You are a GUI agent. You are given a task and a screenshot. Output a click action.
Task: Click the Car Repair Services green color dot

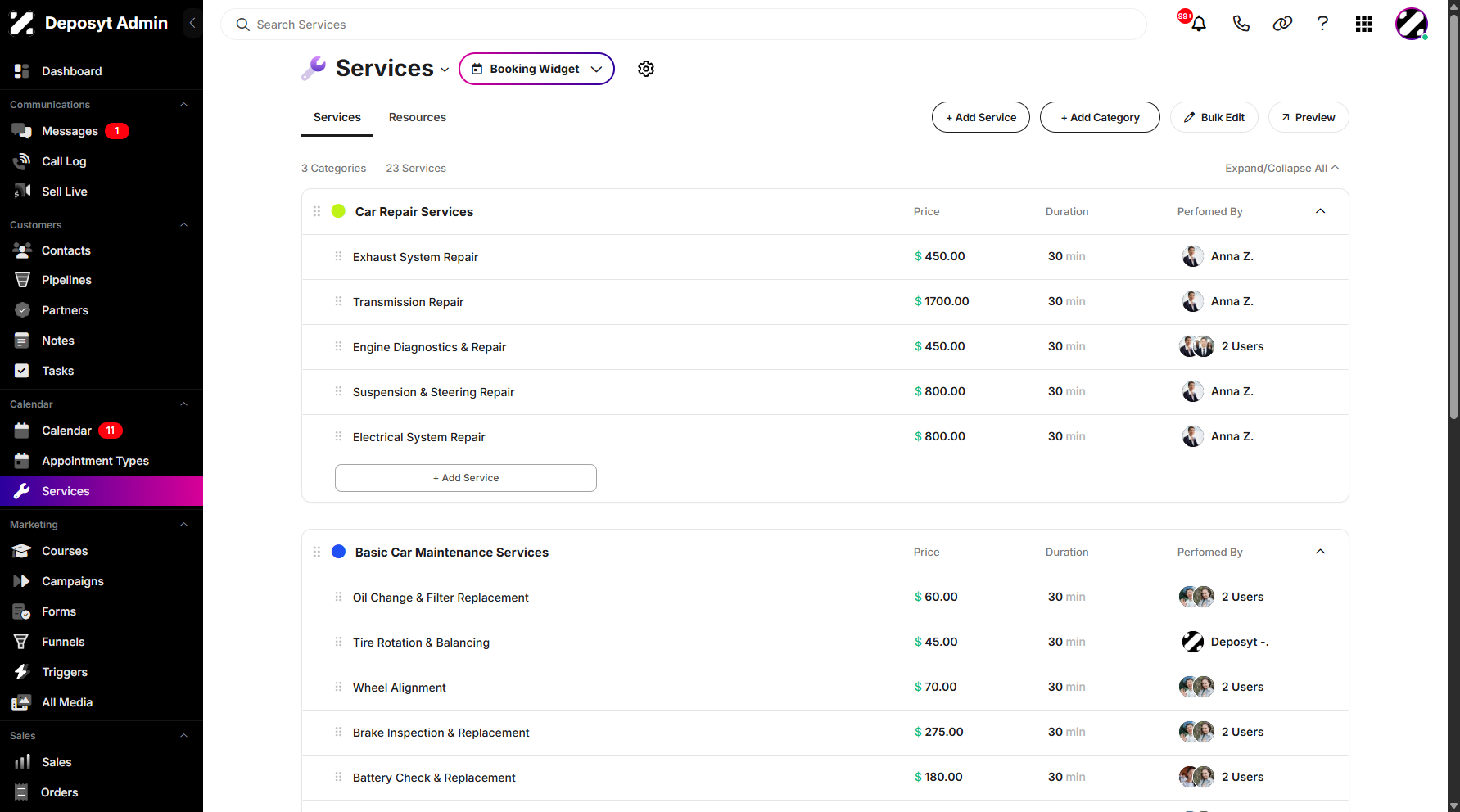click(x=338, y=211)
